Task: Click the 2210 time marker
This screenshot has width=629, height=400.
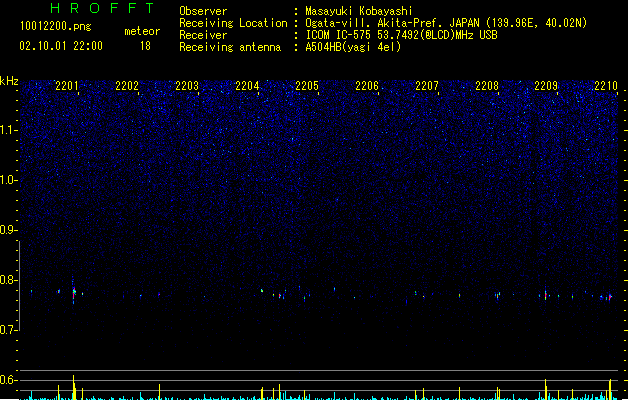Action: (606, 86)
